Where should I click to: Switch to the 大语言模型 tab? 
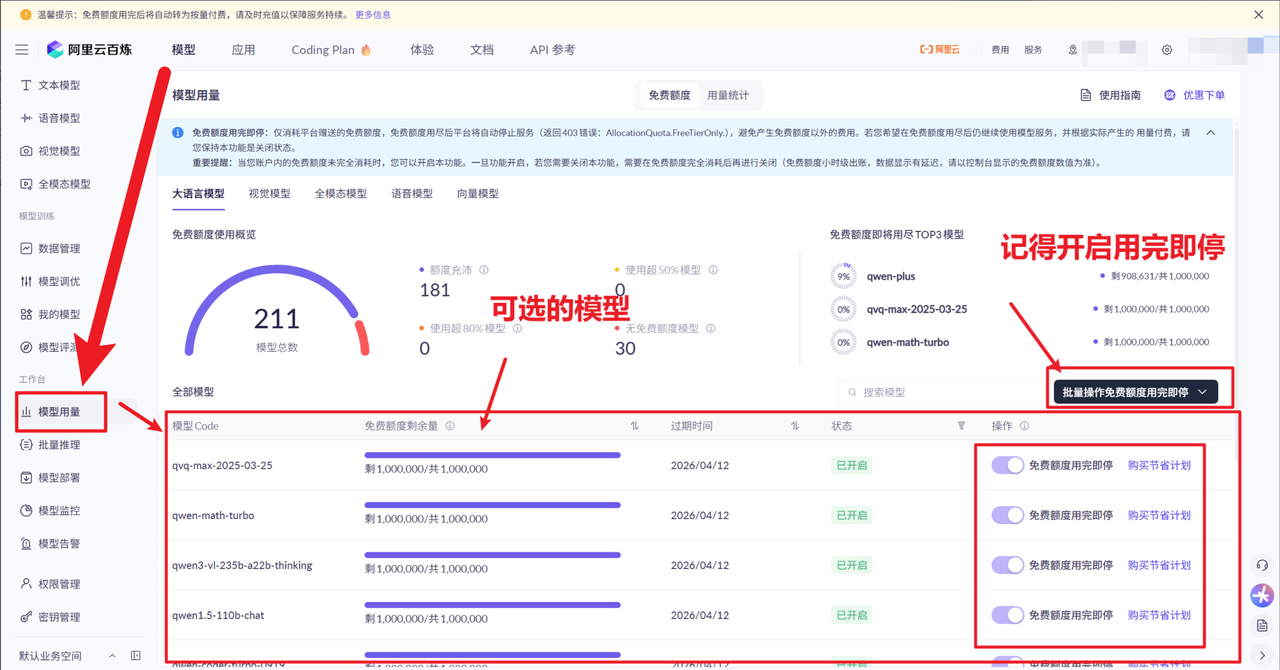click(x=198, y=194)
